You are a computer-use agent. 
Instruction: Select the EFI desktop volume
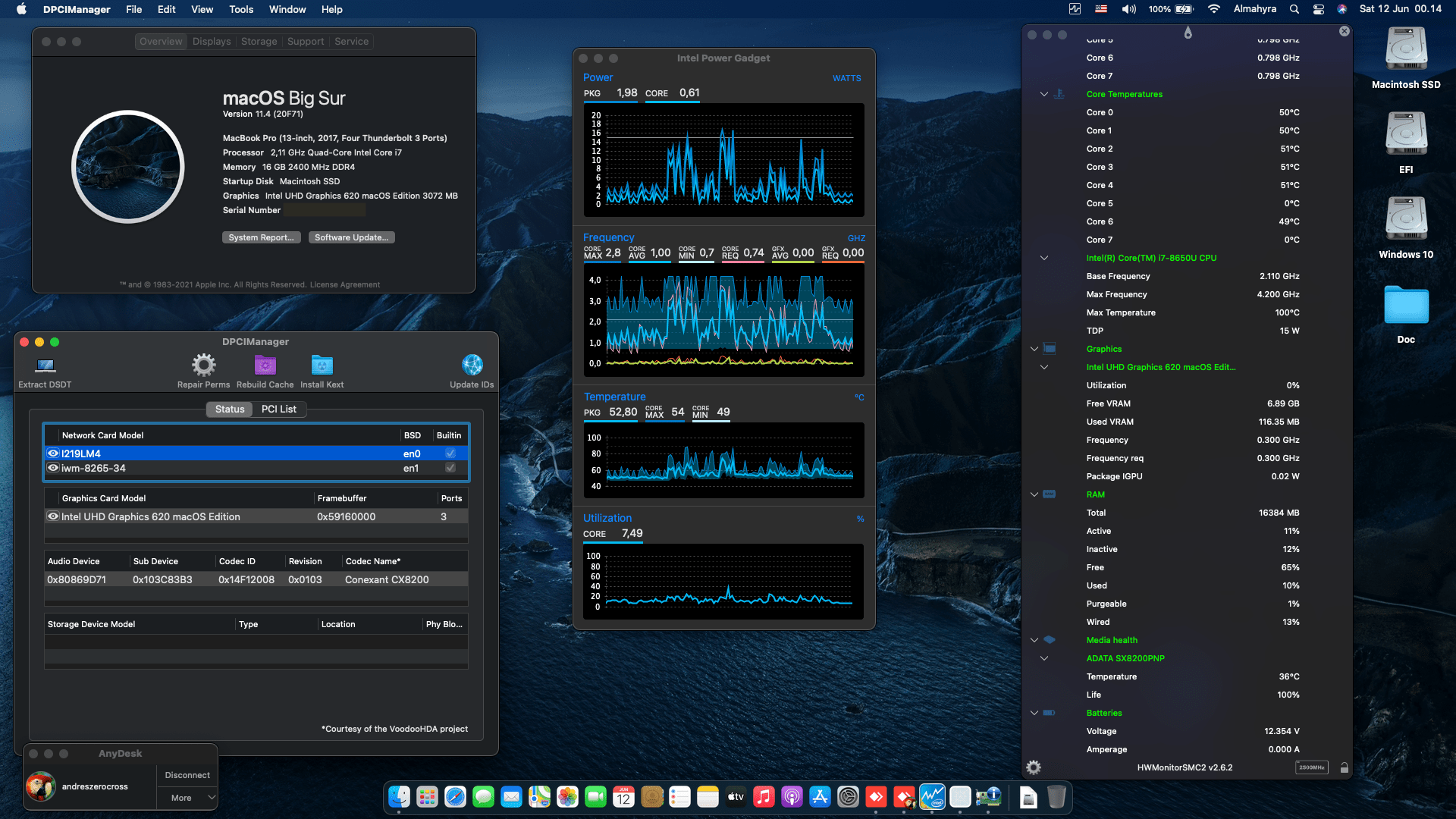(x=1406, y=135)
